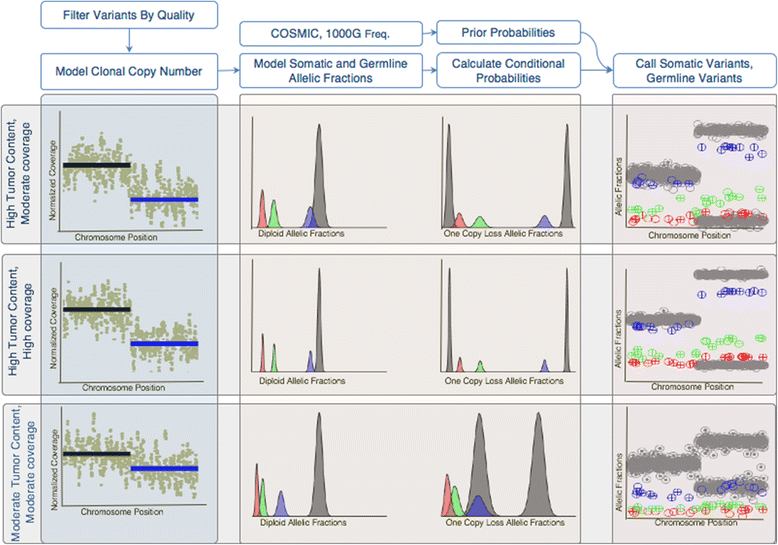The width and height of the screenshot is (778, 545).
Task: Select the "Model Clonal Copy Number" step
Action: pyautogui.click(x=129, y=71)
